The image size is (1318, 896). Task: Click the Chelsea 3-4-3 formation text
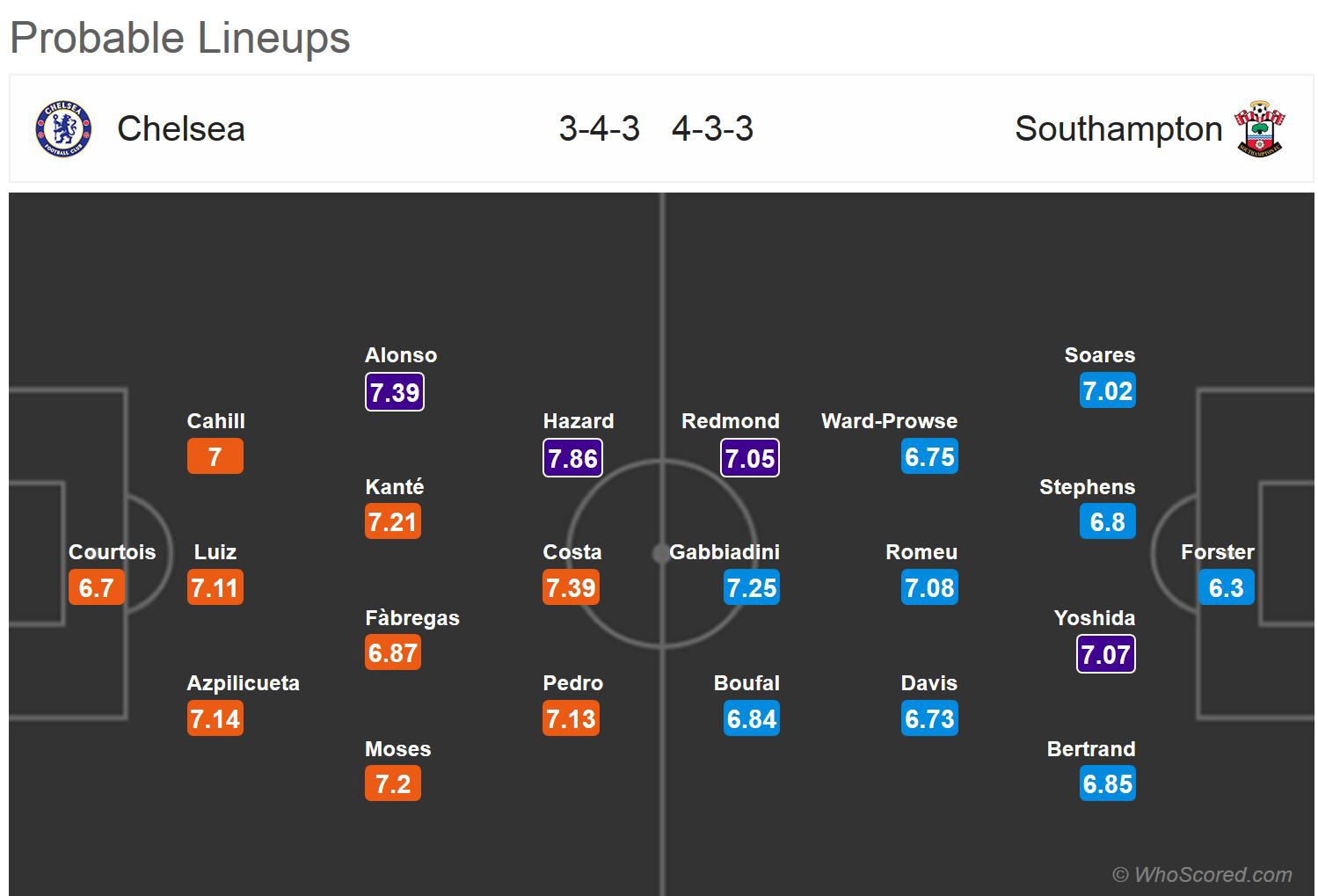click(x=600, y=129)
